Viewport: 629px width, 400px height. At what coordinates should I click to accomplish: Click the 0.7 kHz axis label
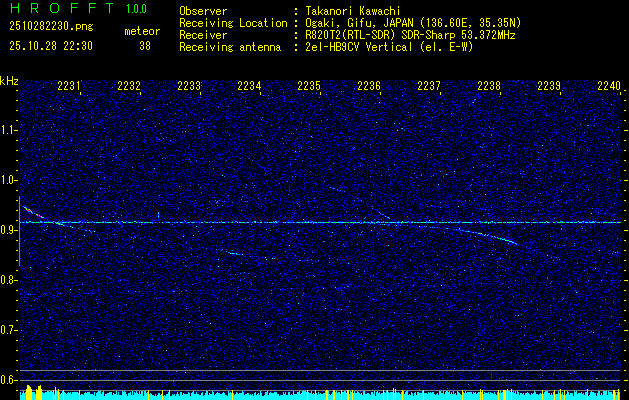coord(8,330)
